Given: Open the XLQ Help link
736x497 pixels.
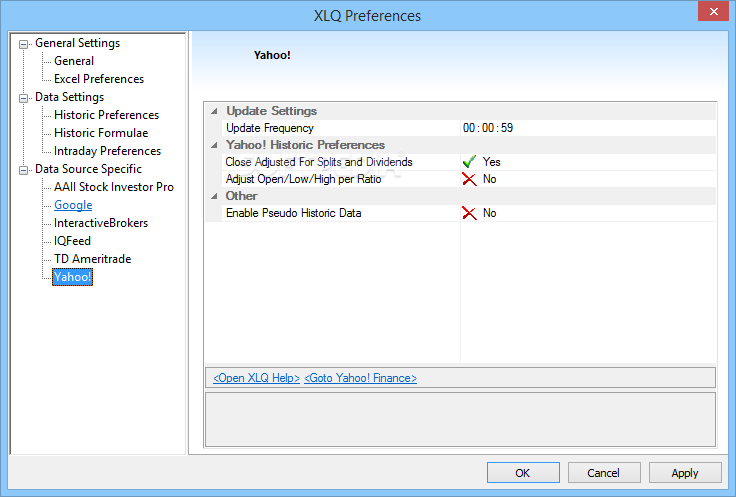Looking at the screenshot, I should click(256, 378).
